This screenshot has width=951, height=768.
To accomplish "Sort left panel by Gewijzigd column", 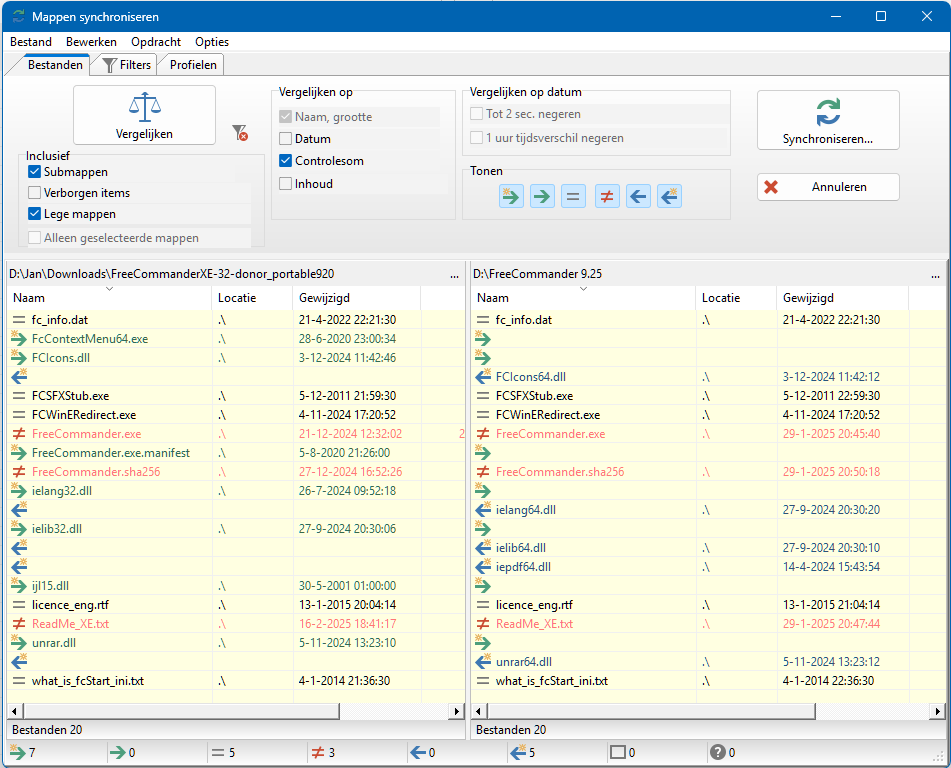I will 357,298.
